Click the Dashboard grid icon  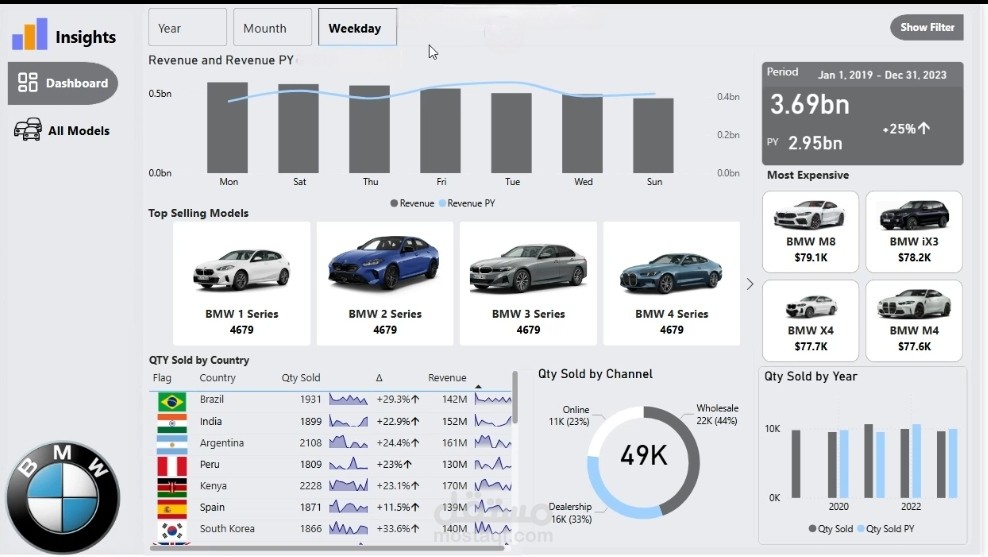click(x=28, y=83)
